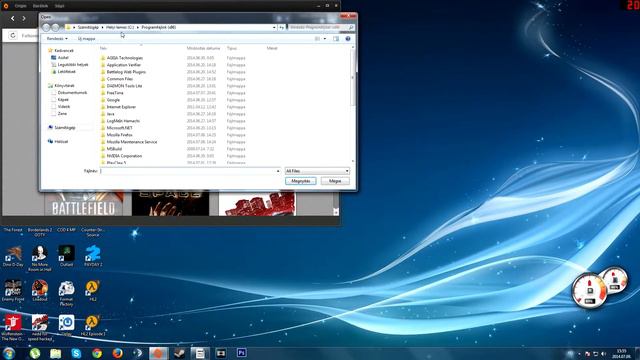Show hidden tray icons arrow
640x360 pixels.
579,354
